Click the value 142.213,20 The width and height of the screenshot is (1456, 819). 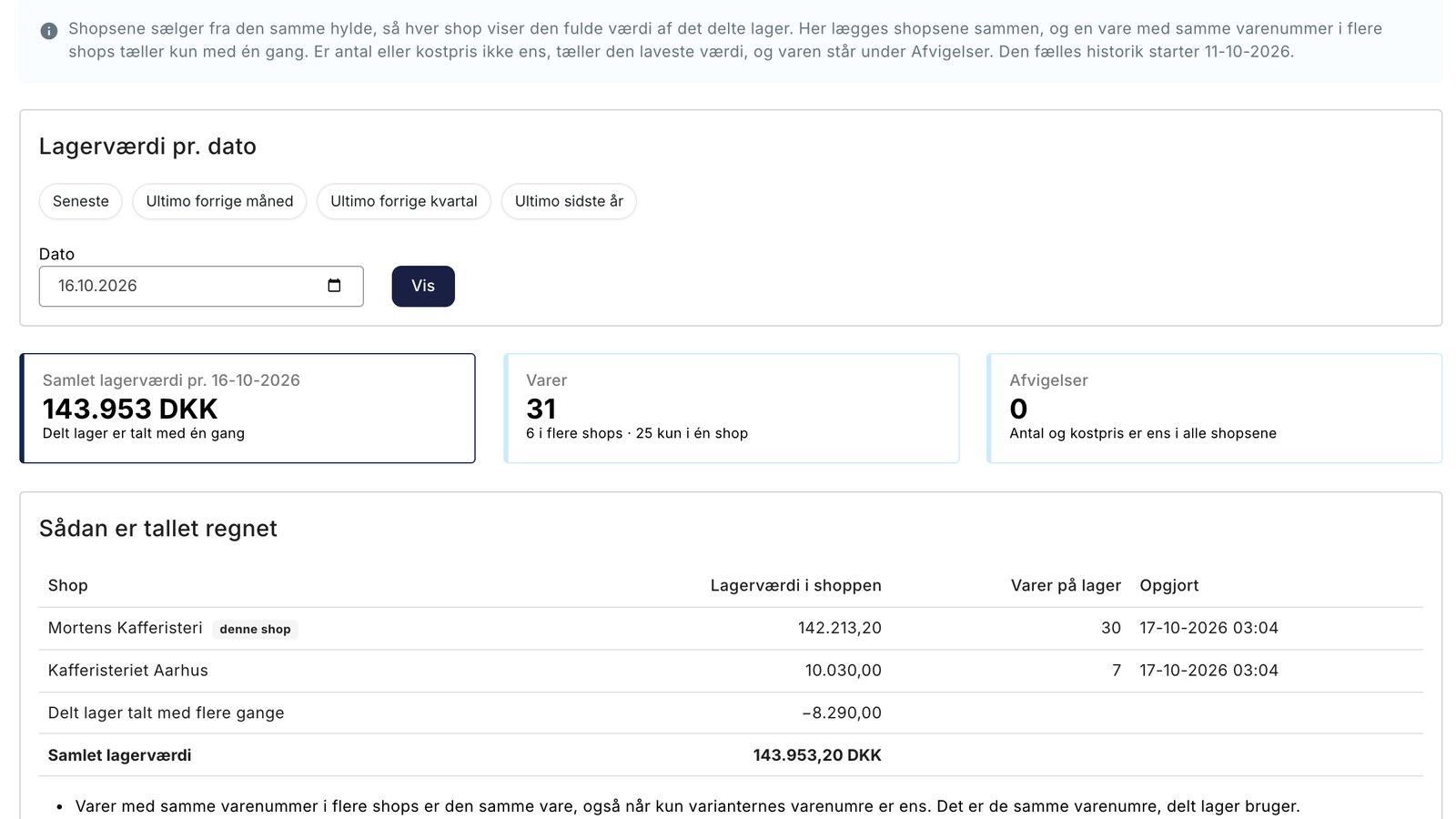840,628
